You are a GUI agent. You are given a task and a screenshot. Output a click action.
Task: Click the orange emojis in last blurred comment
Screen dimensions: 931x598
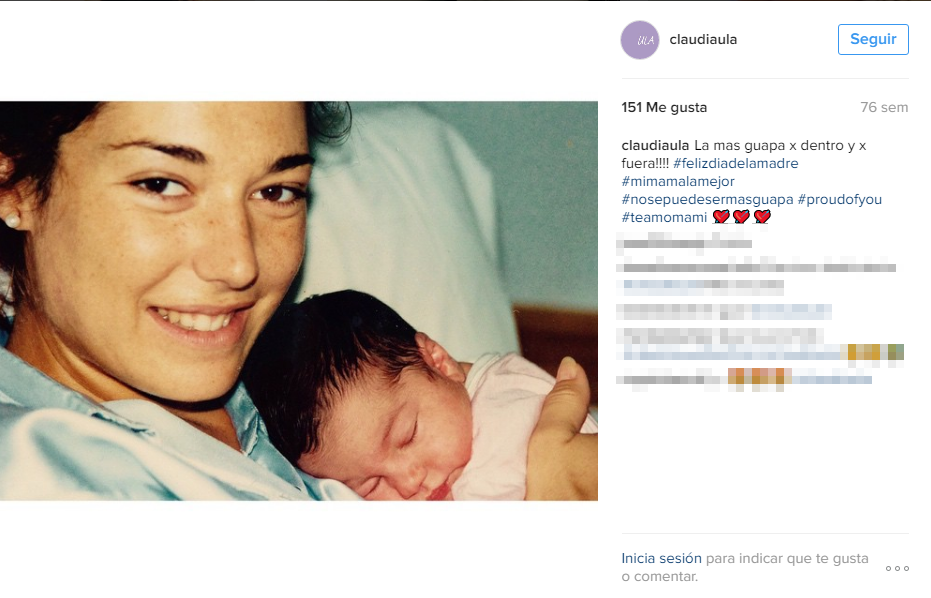(x=759, y=378)
